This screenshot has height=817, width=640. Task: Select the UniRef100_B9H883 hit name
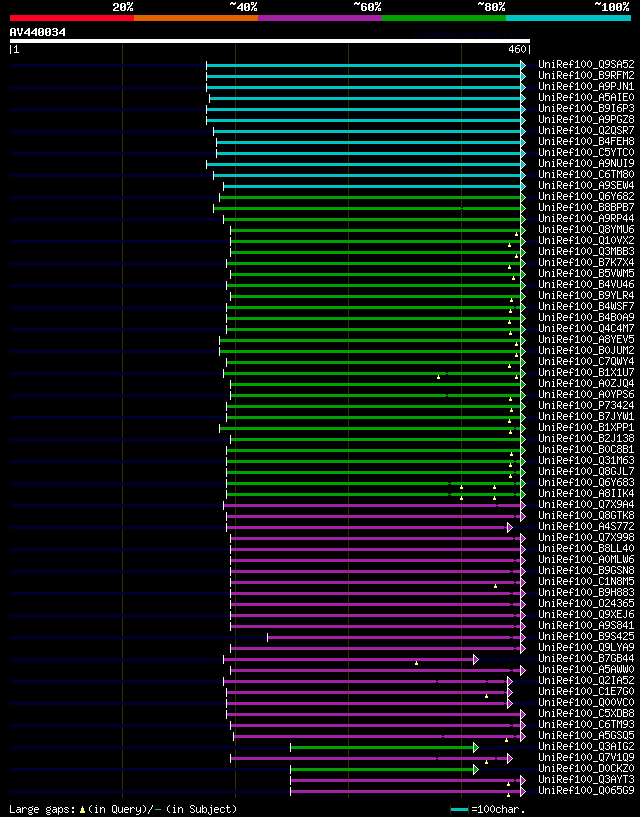pyautogui.click(x=586, y=592)
